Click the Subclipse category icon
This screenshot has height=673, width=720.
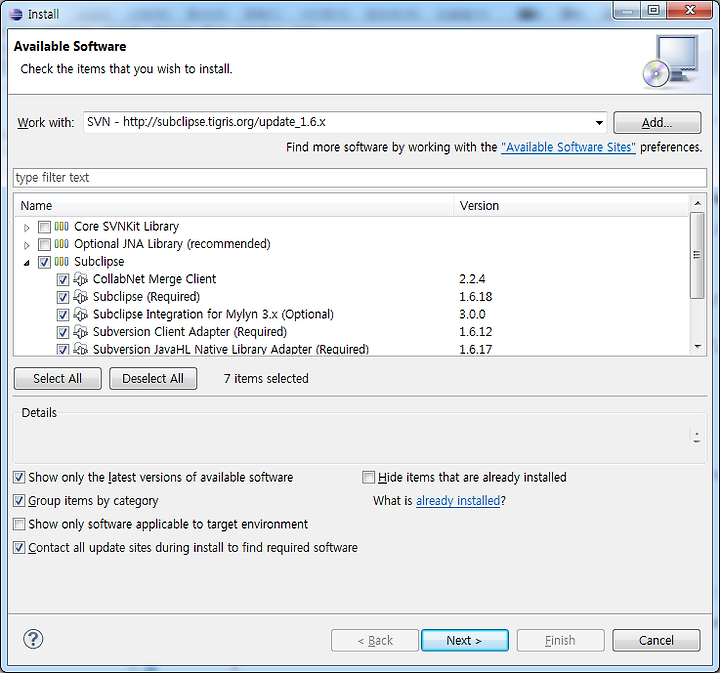click(x=61, y=262)
